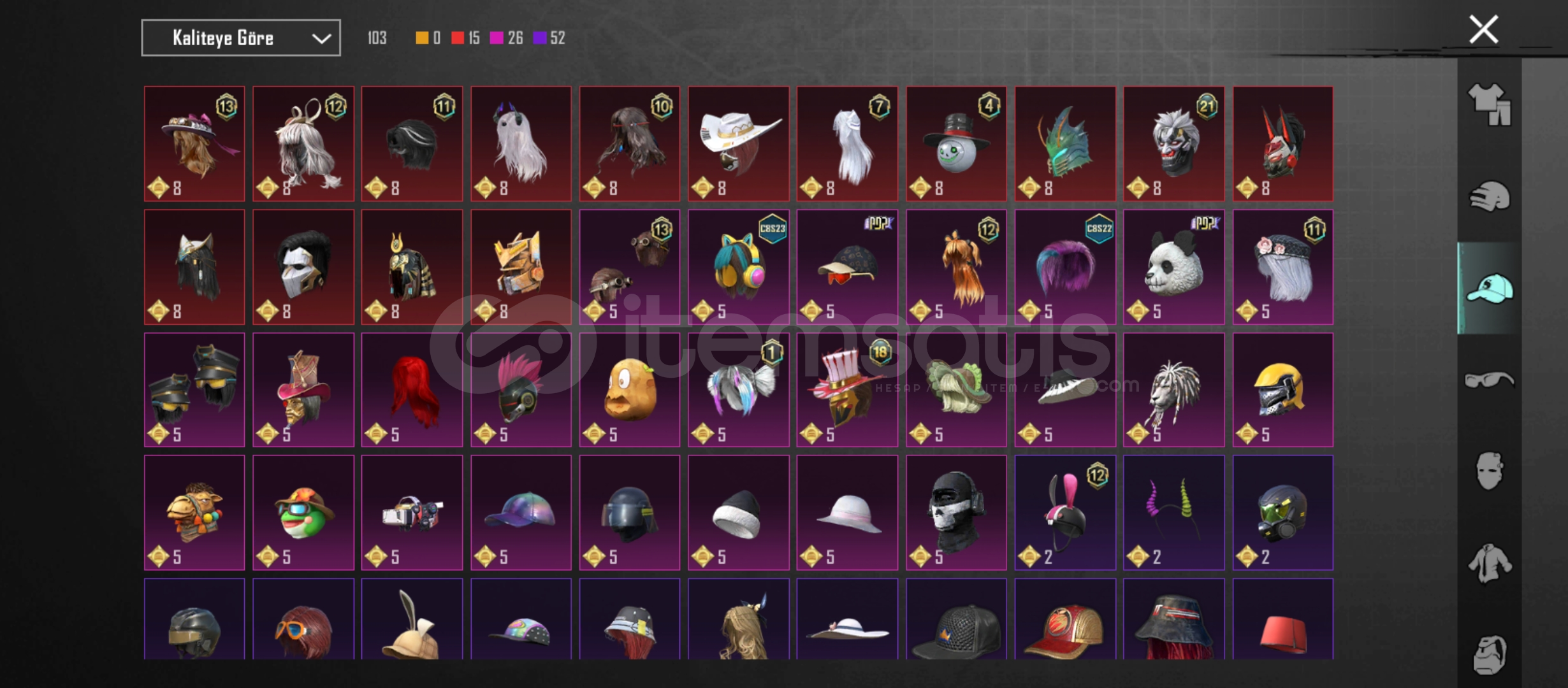Viewport: 1568px width, 688px height.
Task: Select the cap headwear category icon
Action: point(1490,289)
